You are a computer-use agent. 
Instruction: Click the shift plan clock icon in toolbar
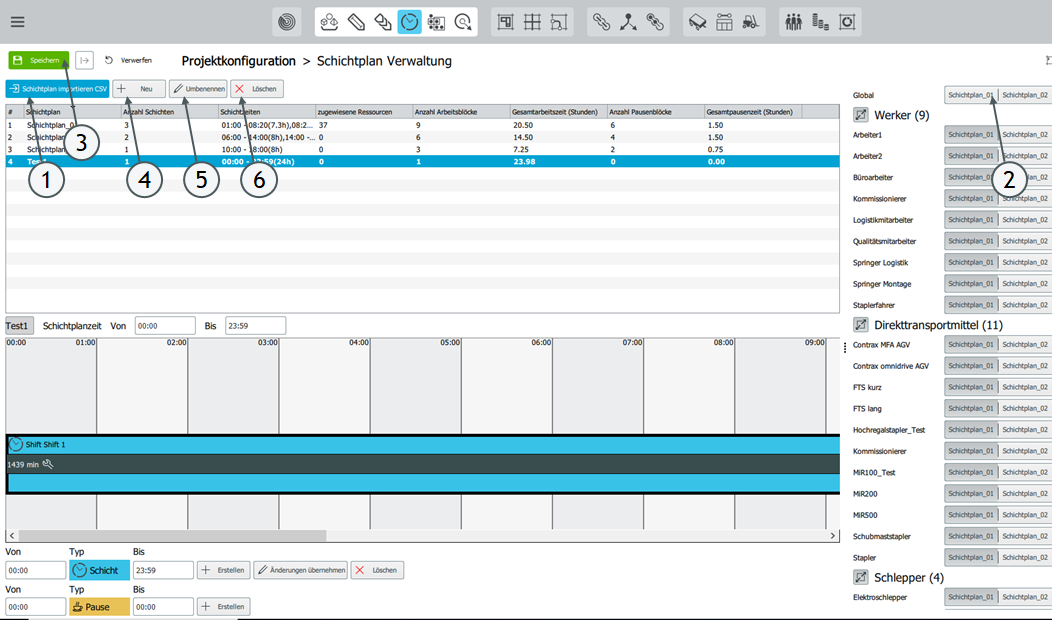point(409,21)
